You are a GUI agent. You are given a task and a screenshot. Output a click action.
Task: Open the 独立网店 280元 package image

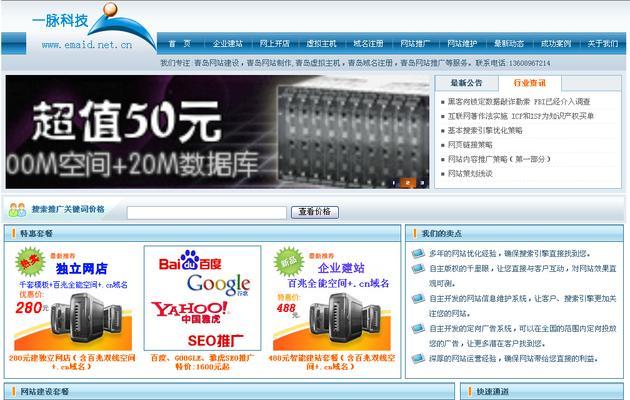point(73,298)
